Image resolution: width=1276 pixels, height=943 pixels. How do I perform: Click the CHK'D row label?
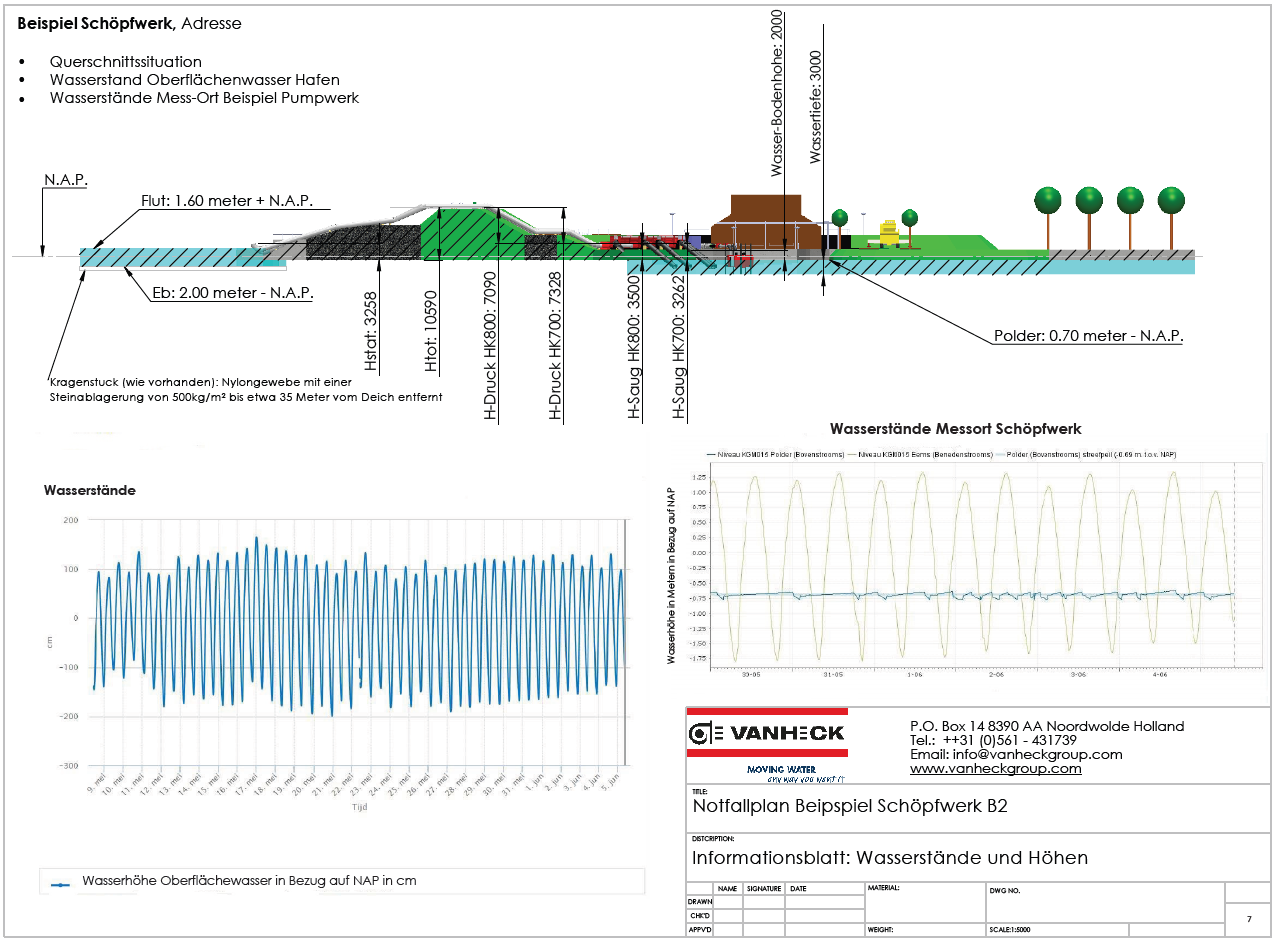coord(700,916)
